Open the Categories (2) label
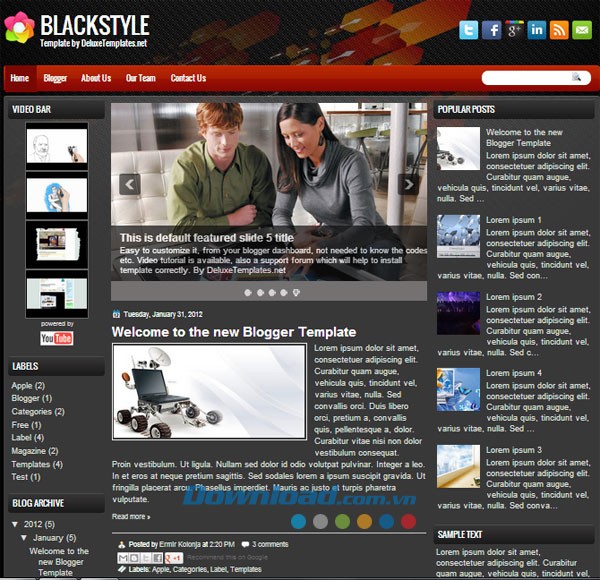 tap(38, 412)
